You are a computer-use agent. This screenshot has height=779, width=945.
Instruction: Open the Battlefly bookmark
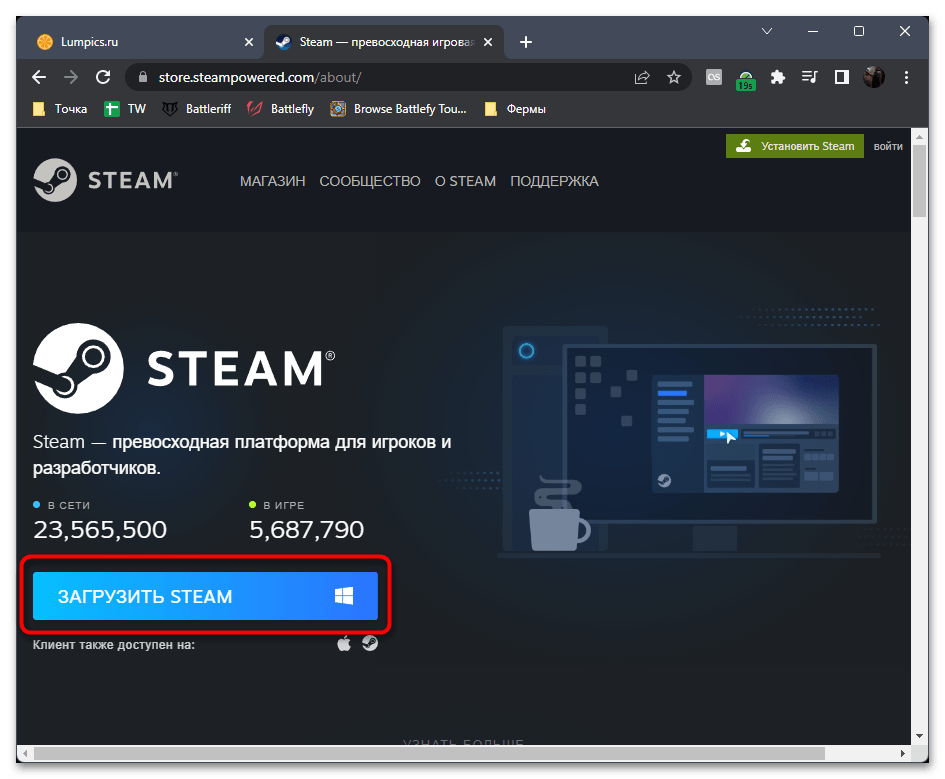pyautogui.click(x=281, y=109)
